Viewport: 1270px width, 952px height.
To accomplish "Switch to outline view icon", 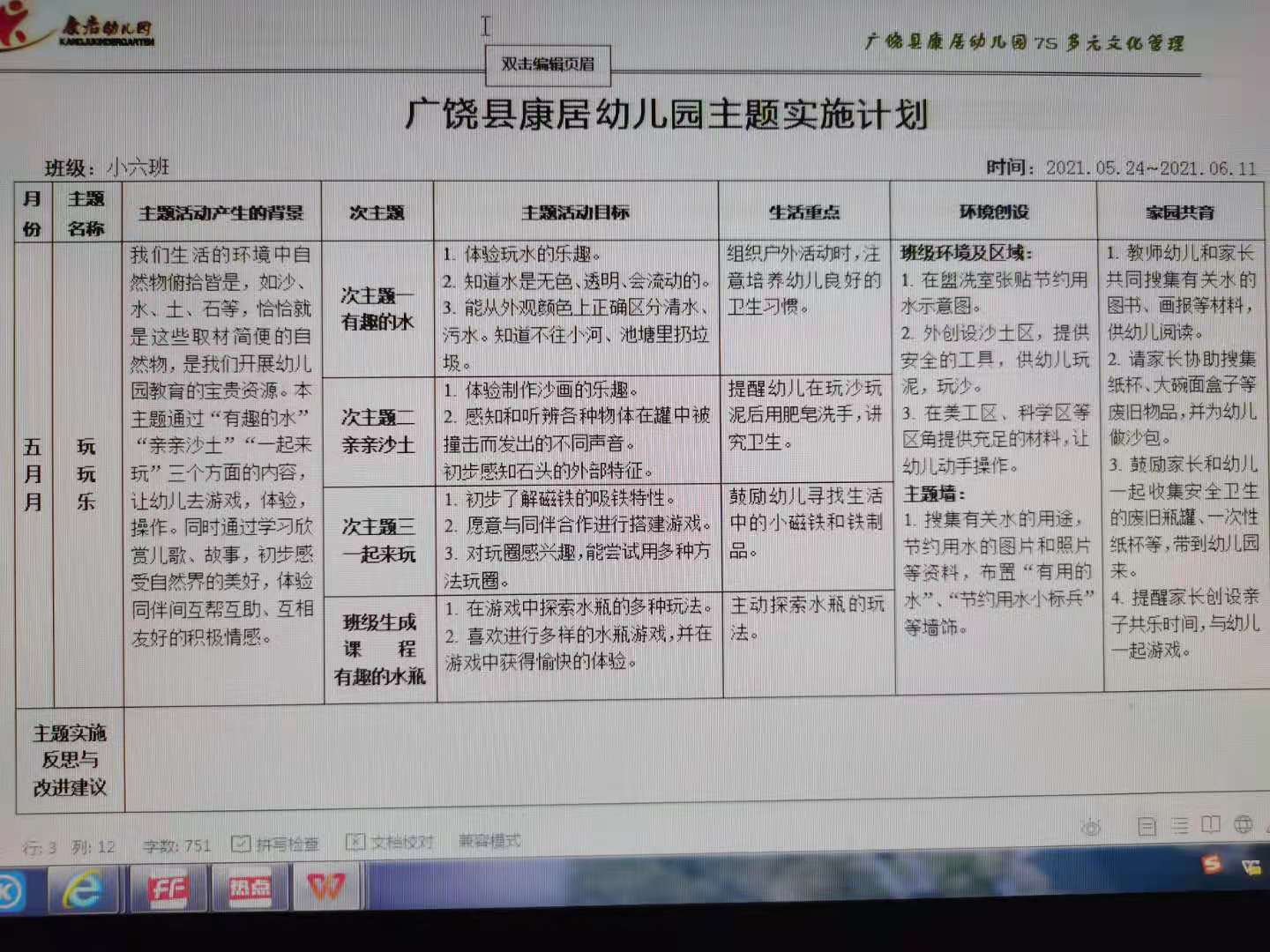I will click(x=1180, y=826).
